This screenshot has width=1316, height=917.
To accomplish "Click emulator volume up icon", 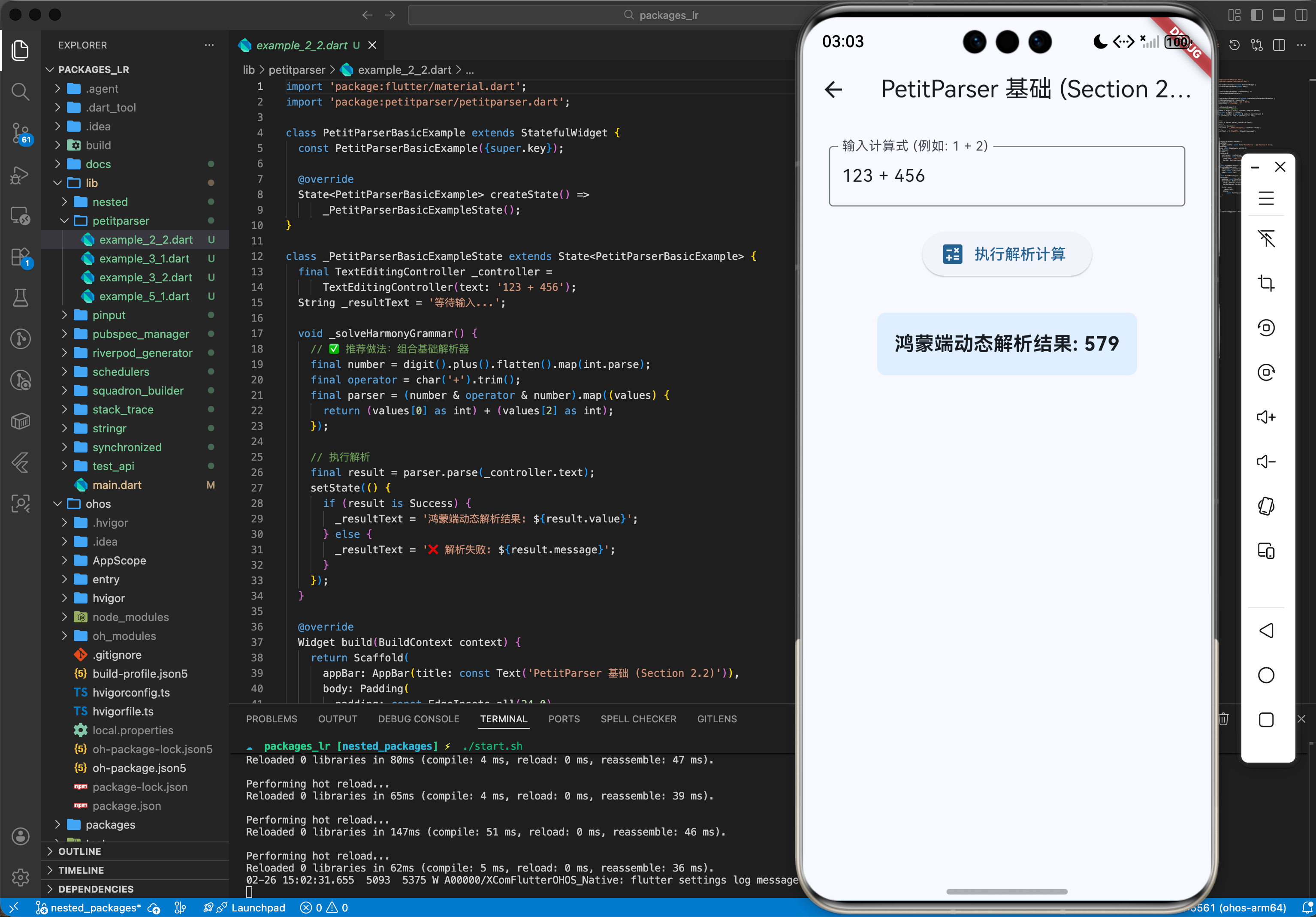I will 1266,416.
